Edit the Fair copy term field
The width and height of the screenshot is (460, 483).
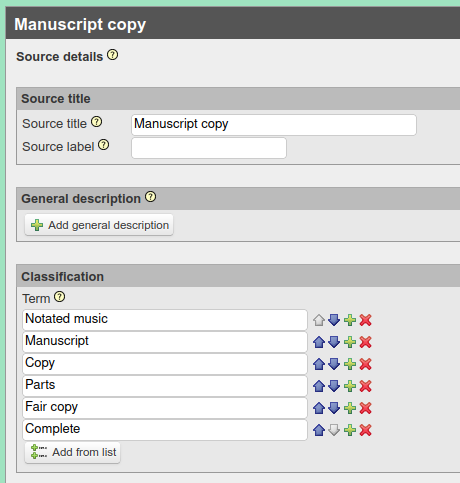pyautogui.click(x=165, y=408)
